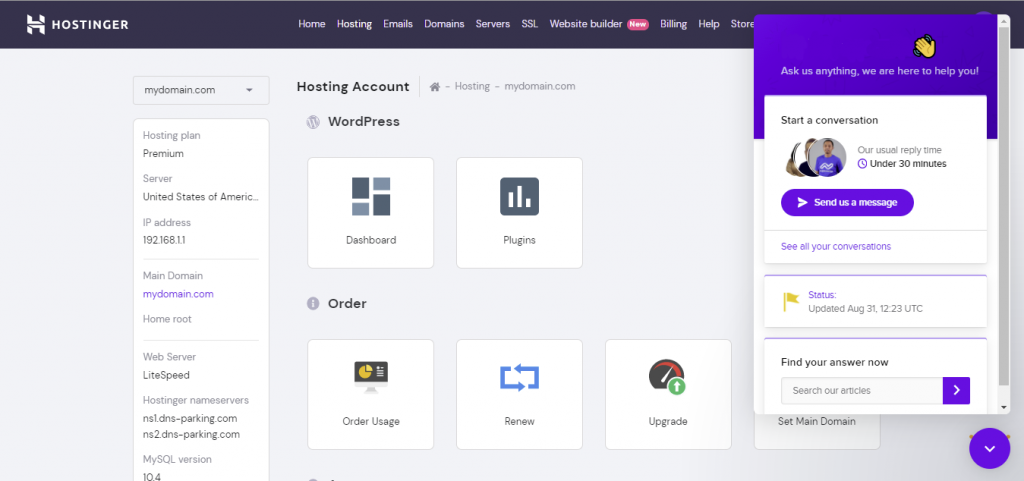Screen dimensions: 1024x481
Task: Click the ns2.dns-parking.com nameserver text
Action: coord(191,434)
